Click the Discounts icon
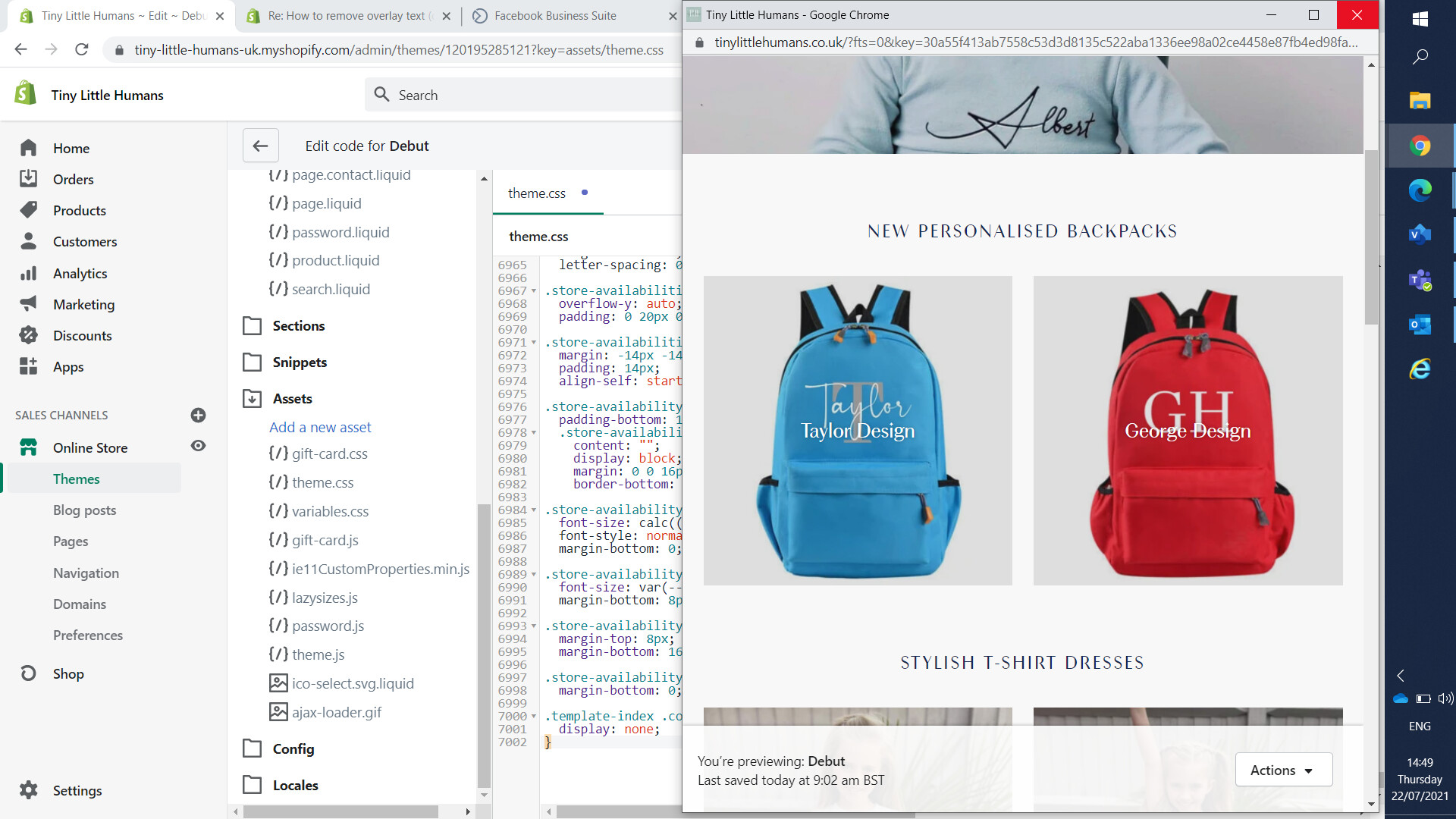The height and width of the screenshot is (819, 1456). [28, 335]
